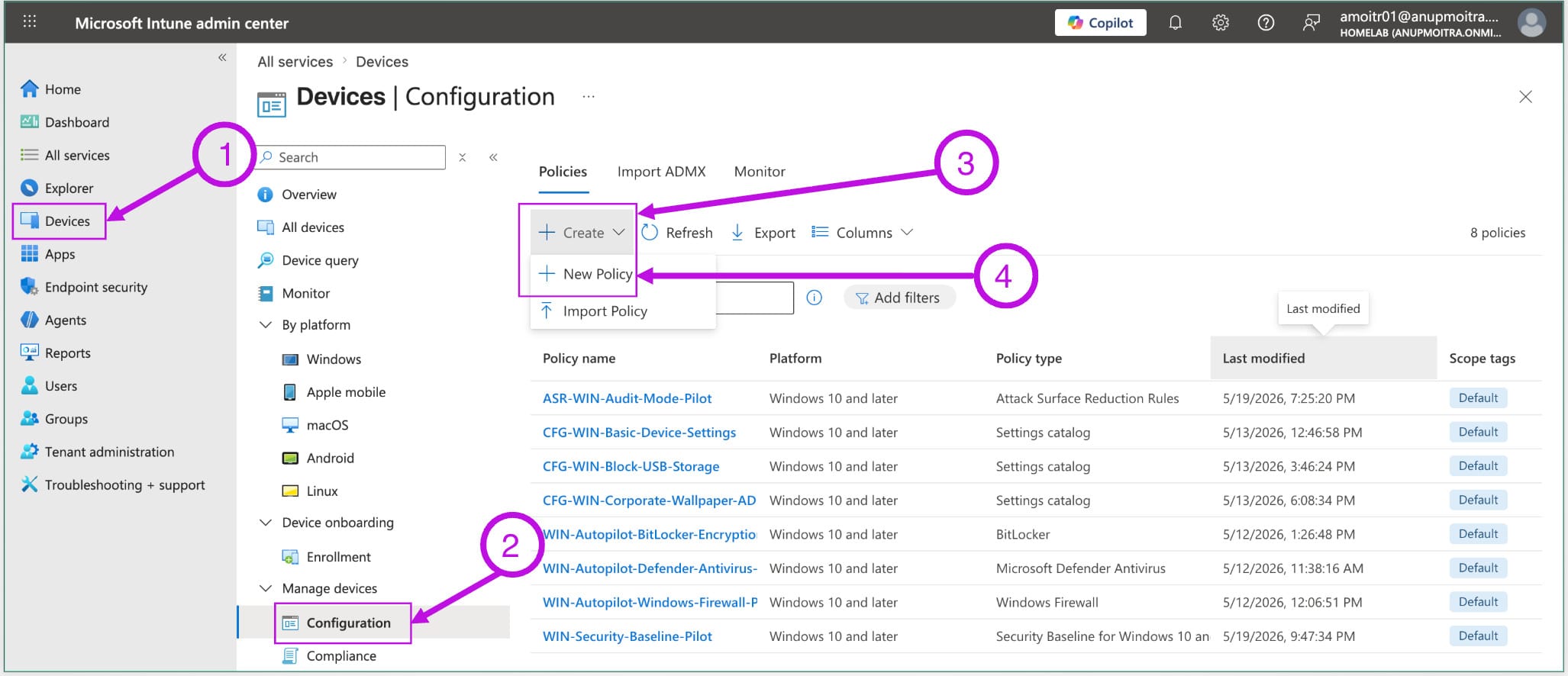Open the account avatar menu

(1531, 23)
